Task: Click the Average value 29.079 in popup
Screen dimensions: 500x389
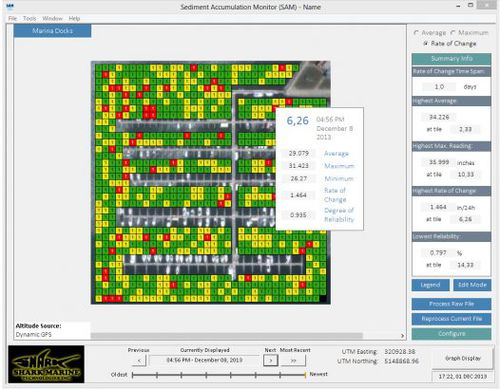Action: pos(298,153)
